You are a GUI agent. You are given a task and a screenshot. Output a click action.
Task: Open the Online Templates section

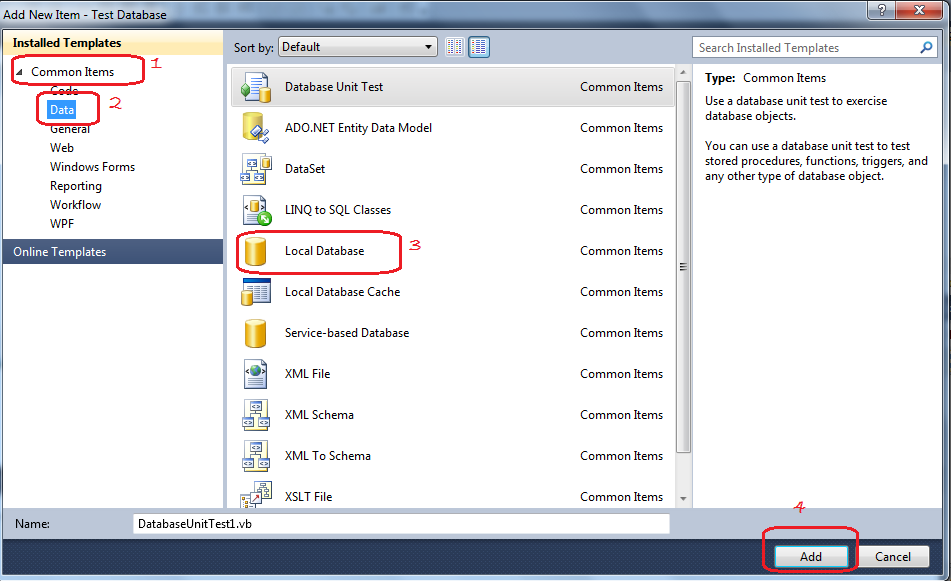pos(113,252)
